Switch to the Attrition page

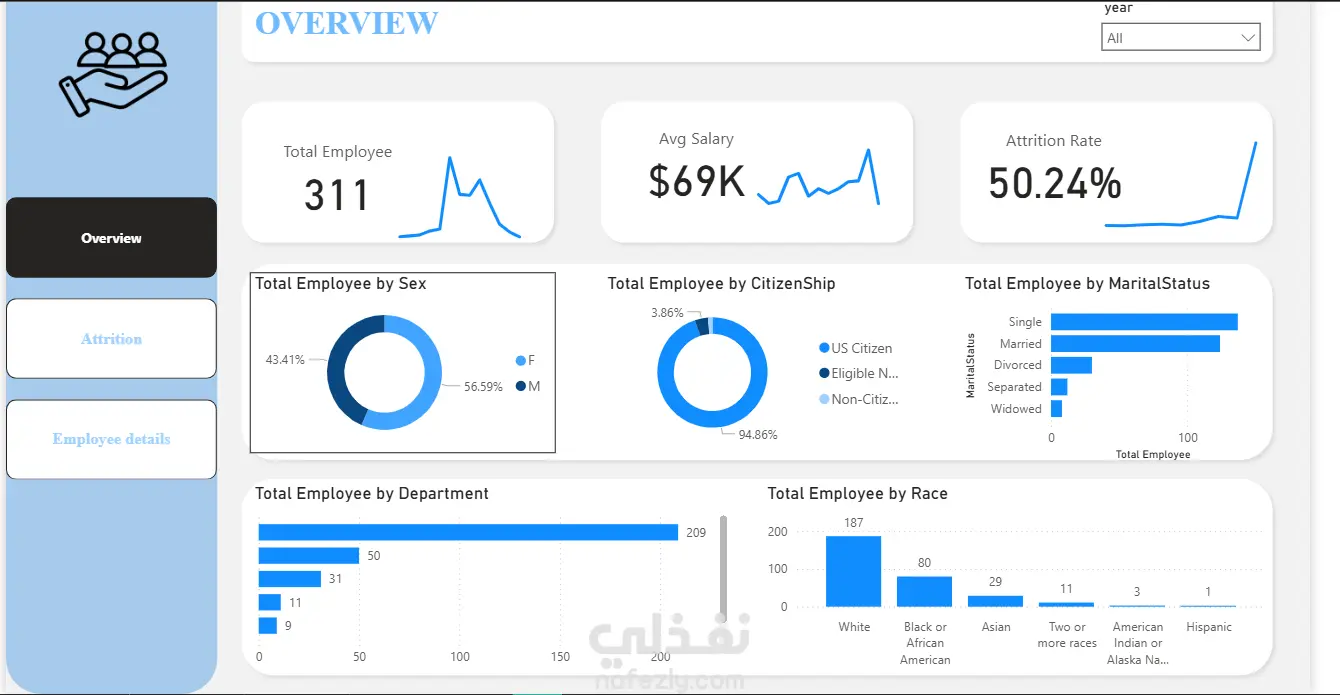pyautogui.click(x=111, y=339)
